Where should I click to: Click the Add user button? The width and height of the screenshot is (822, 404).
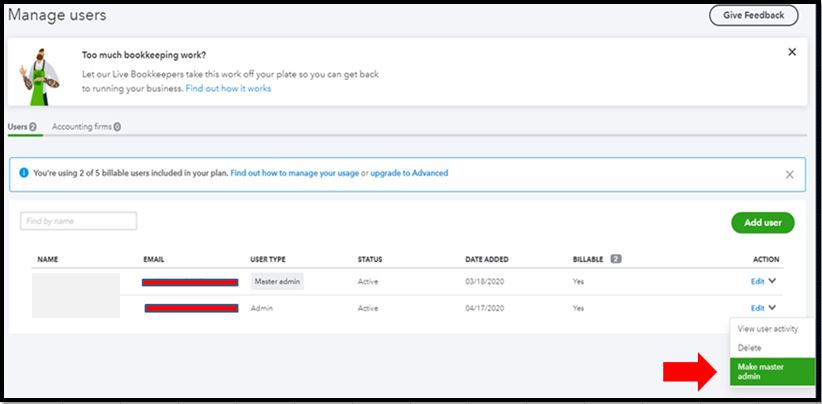762,222
